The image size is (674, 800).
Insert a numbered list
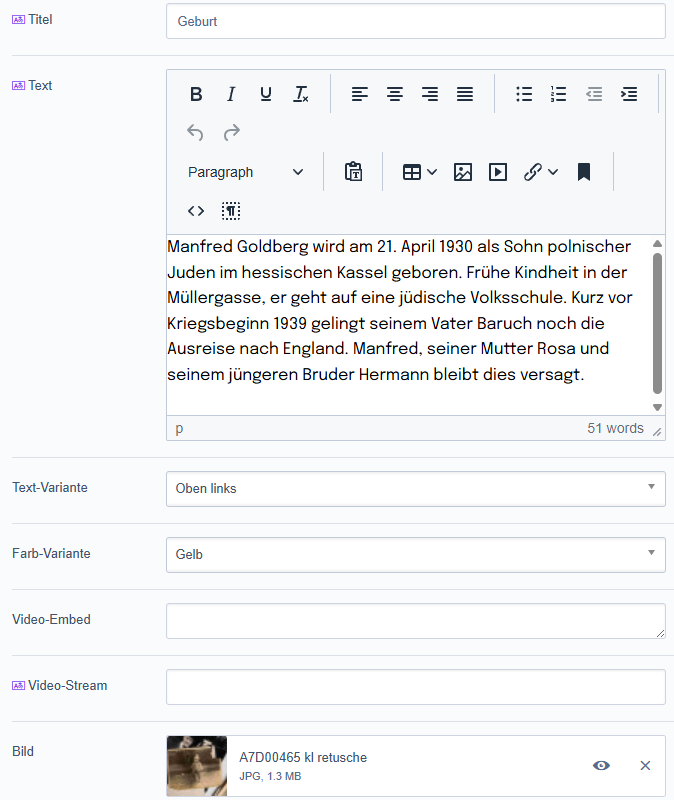[559, 94]
